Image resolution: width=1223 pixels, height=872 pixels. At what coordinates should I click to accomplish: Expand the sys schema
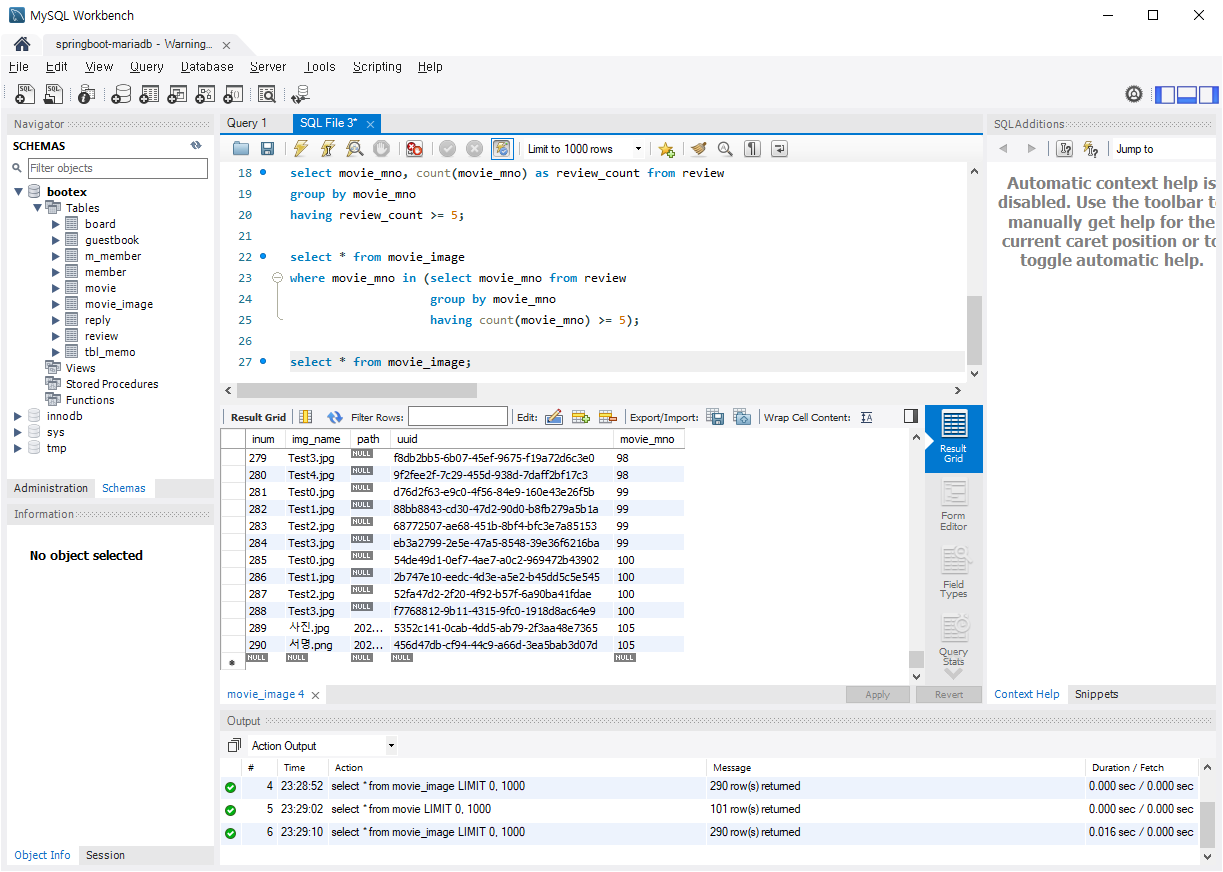(18, 432)
